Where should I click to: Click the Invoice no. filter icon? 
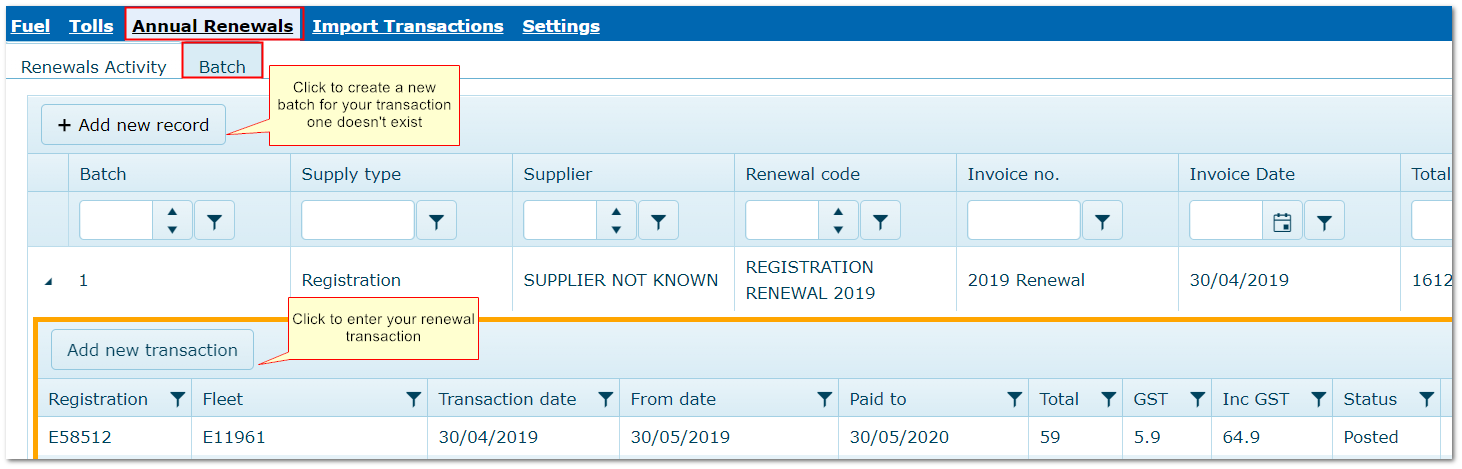coord(1102,220)
